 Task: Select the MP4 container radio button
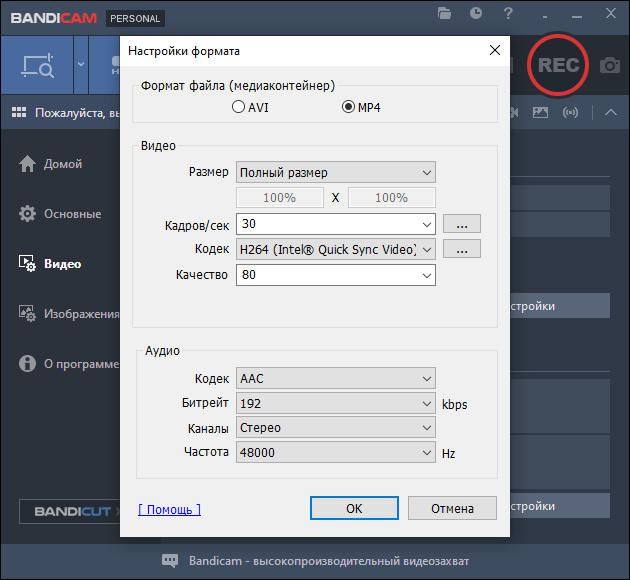[x=348, y=107]
